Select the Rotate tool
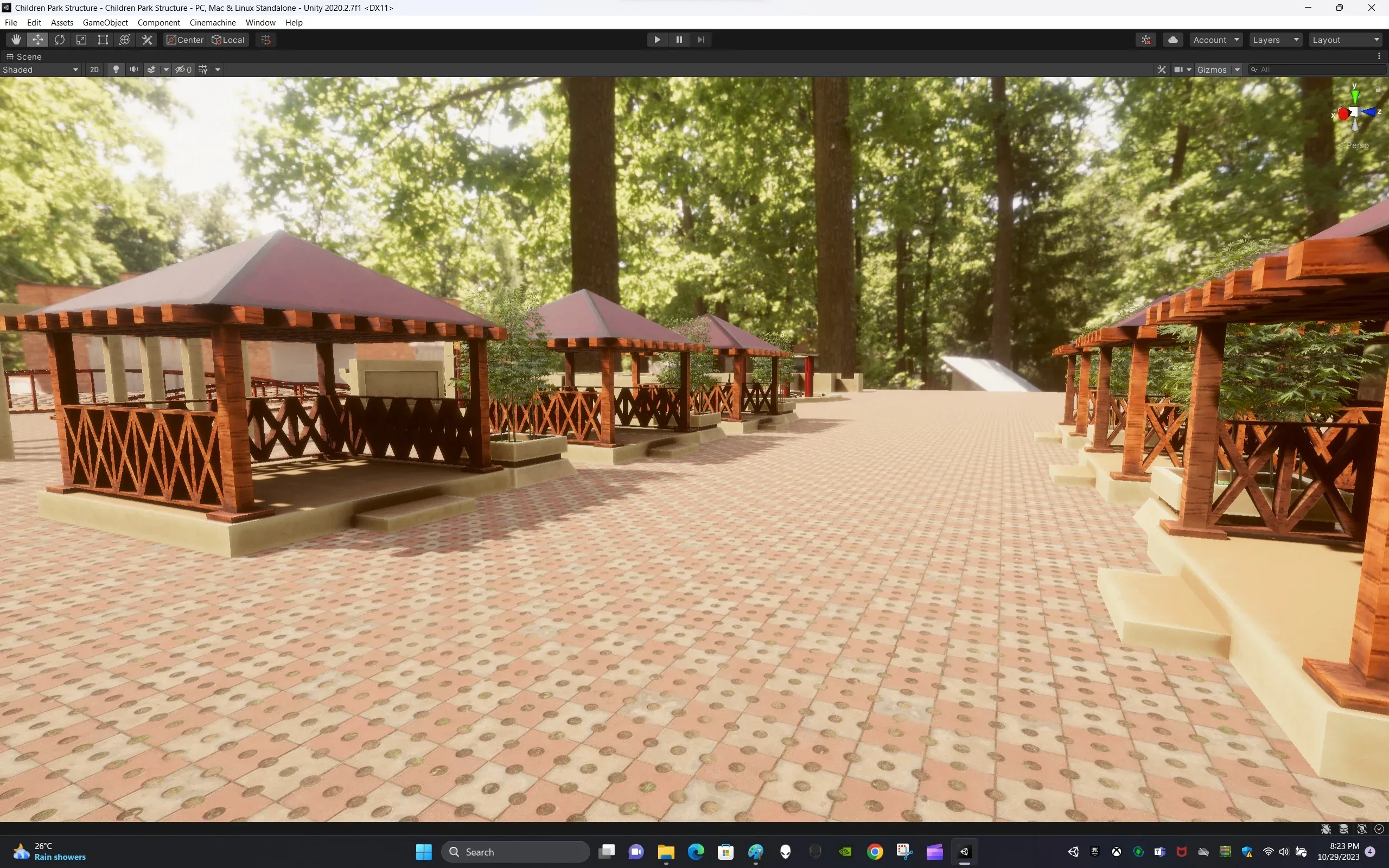Image resolution: width=1389 pixels, height=868 pixels. pos(60,39)
